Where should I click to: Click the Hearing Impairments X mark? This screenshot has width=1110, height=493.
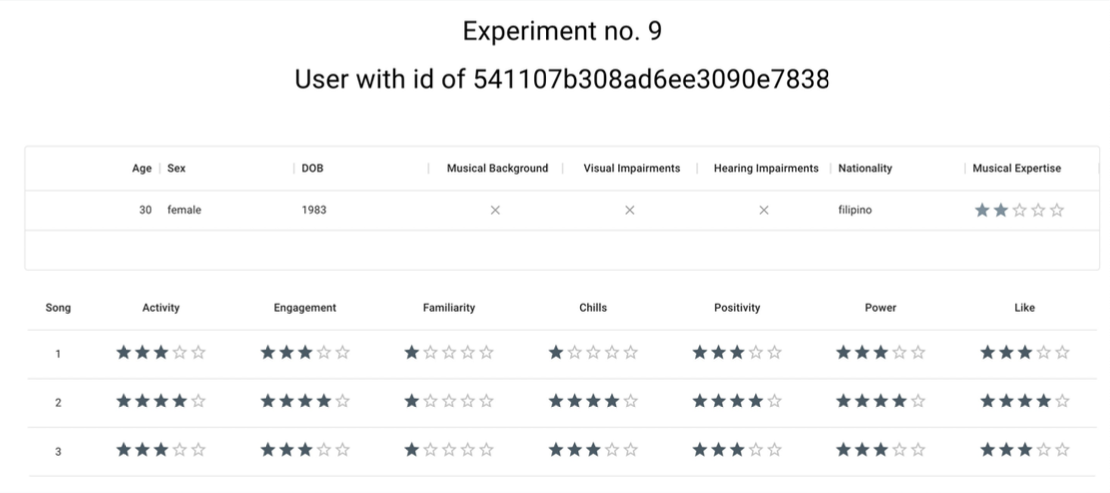(x=764, y=210)
